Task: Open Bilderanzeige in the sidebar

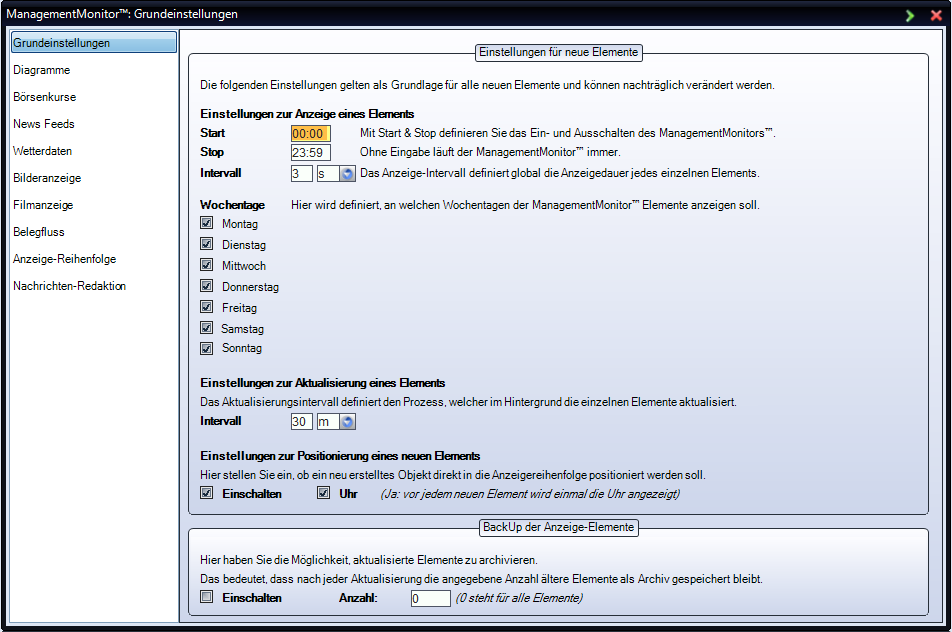Action: point(47,178)
